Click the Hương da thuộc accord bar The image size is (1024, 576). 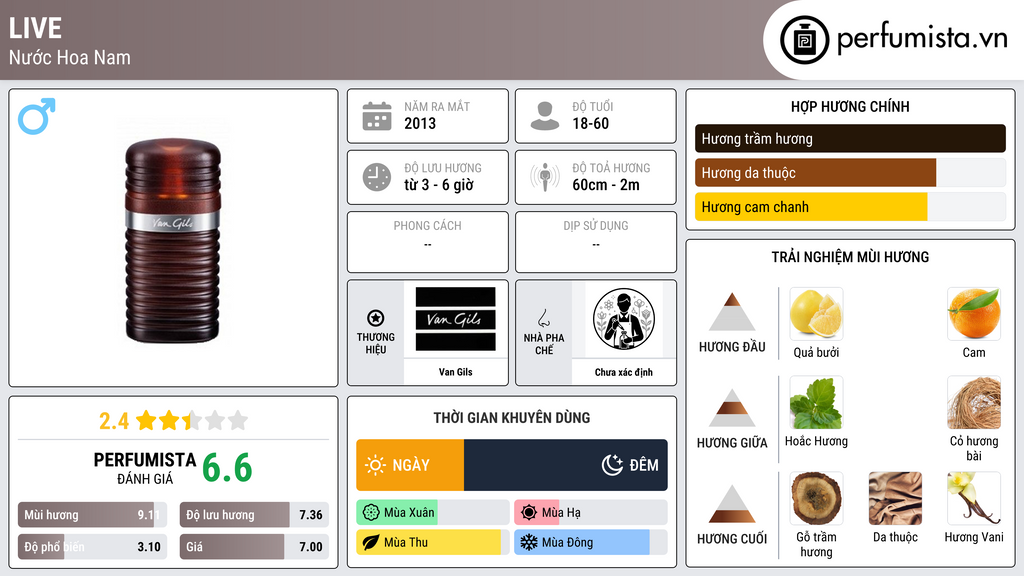(850, 172)
